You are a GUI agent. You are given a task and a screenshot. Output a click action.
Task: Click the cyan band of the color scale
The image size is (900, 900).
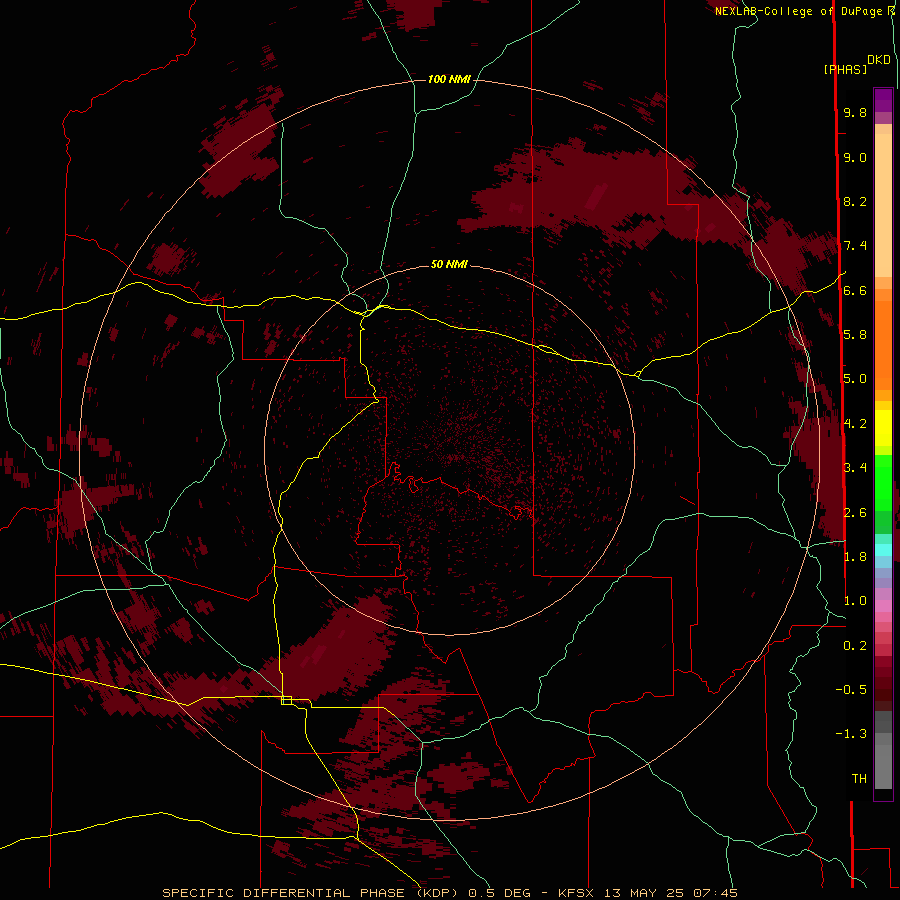[x=883, y=550]
